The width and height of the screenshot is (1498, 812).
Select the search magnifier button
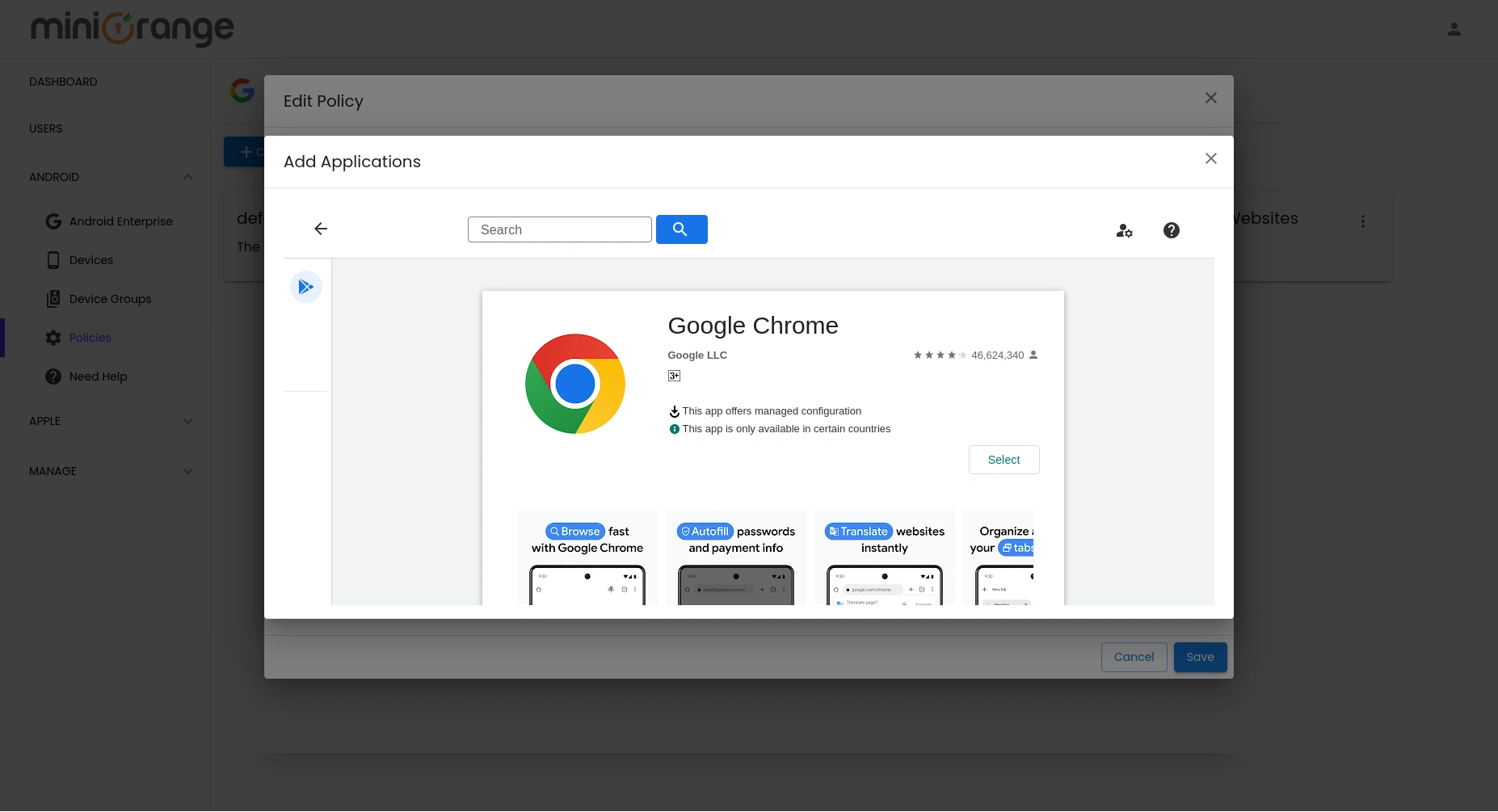click(x=681, y=229)
